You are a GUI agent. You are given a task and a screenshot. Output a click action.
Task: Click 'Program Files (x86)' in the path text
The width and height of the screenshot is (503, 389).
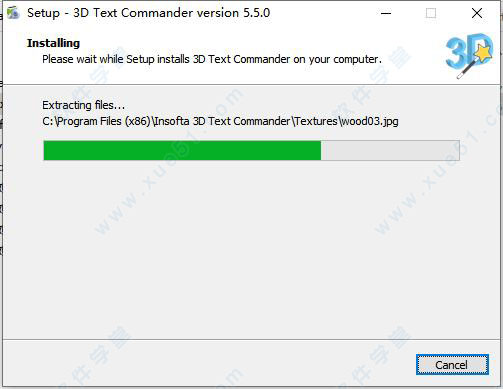pos(103,121)
